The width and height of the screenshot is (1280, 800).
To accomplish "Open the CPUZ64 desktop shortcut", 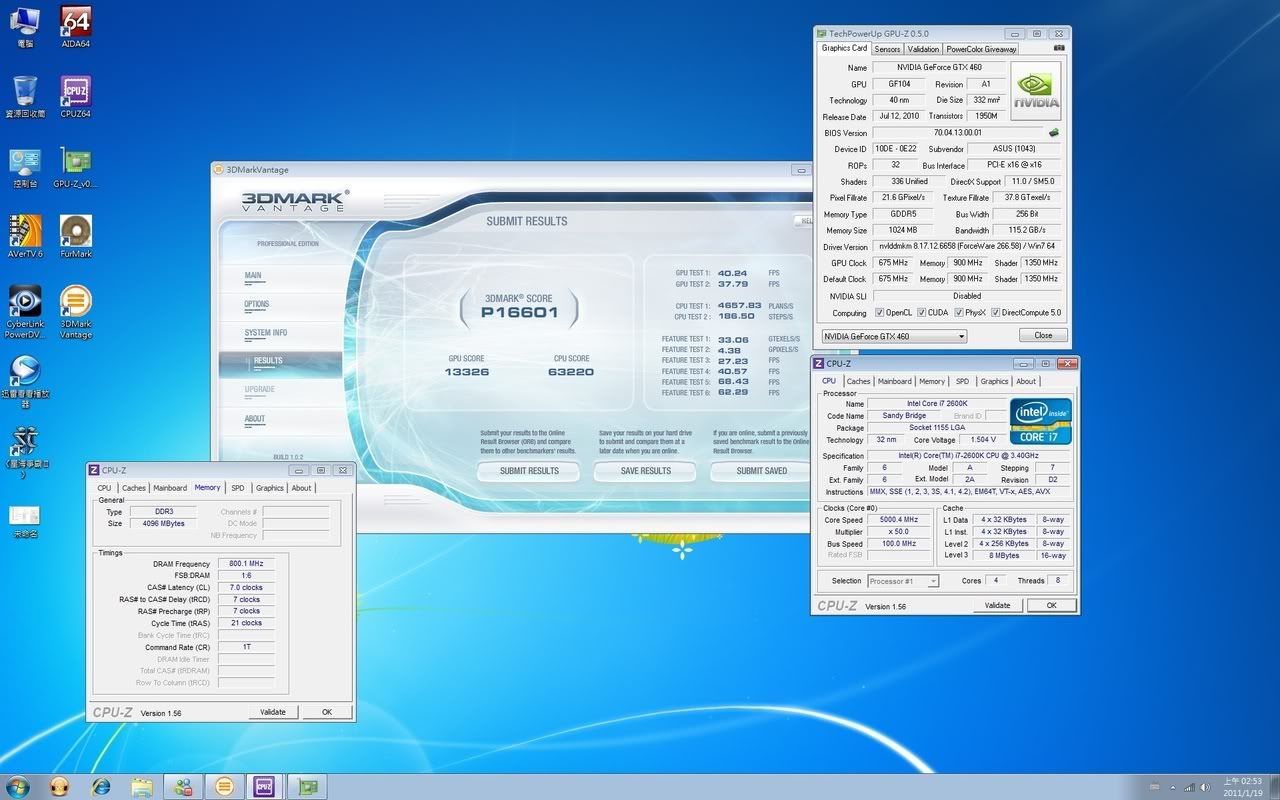I will (x=76, y=97).
